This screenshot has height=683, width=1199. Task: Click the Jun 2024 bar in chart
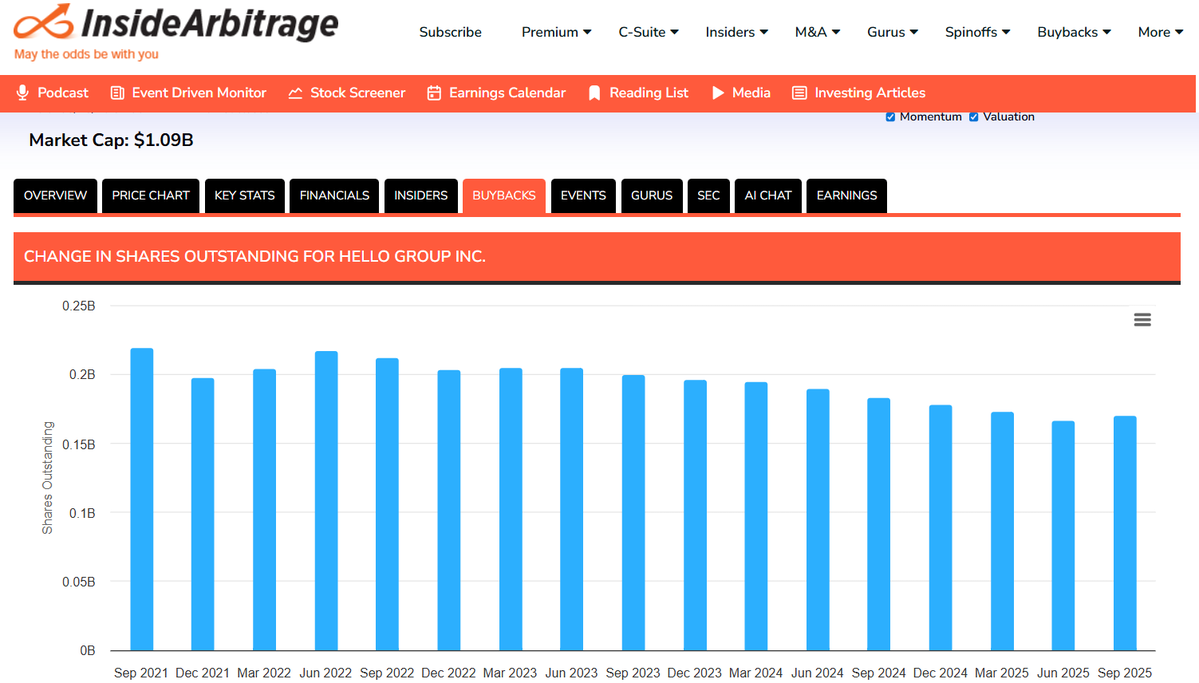coord(817,520)
